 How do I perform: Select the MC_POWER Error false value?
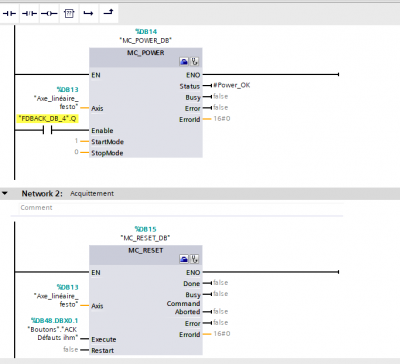tap(221, 107)
